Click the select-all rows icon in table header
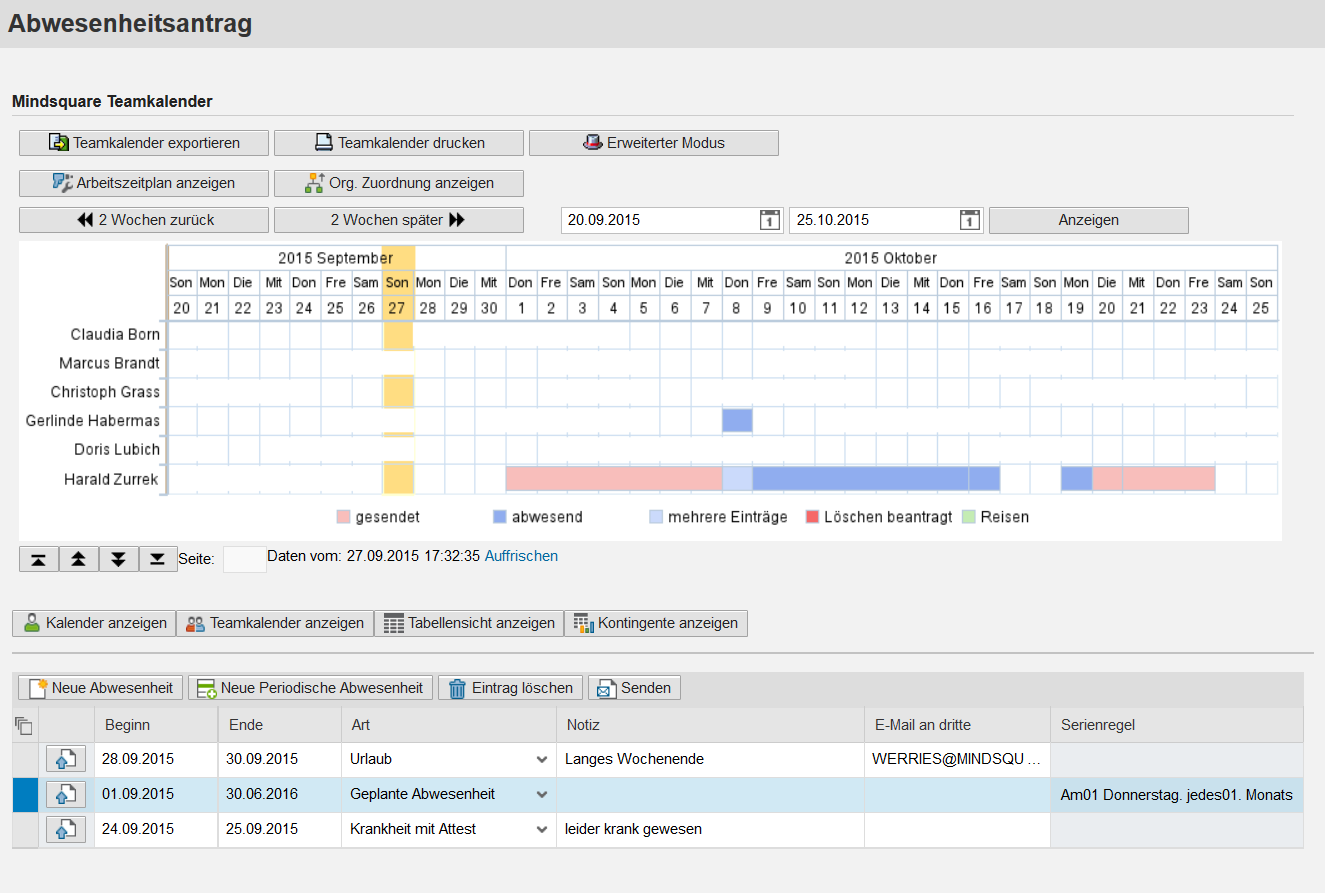This screenshot has width=1325, height=893. pyautogui.click(x=24, y=726)
